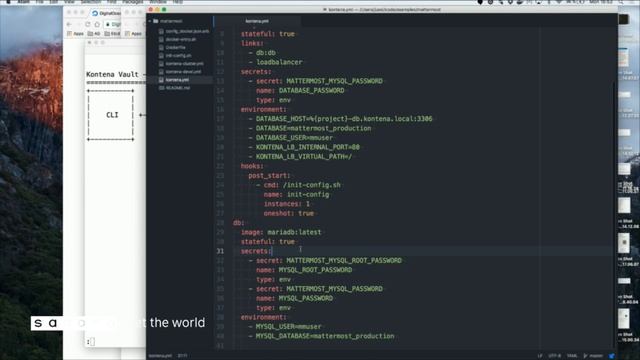Image resolution: width=640 pixels, height=360 pixels.
Task: Open kontena-cluster.yml in the tree view
Action: click(184, 64)
